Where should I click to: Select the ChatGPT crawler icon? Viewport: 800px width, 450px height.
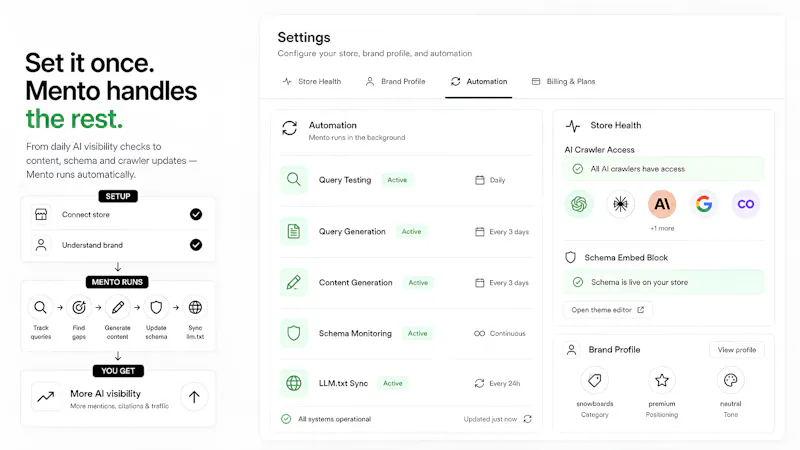tap(579, 204)
